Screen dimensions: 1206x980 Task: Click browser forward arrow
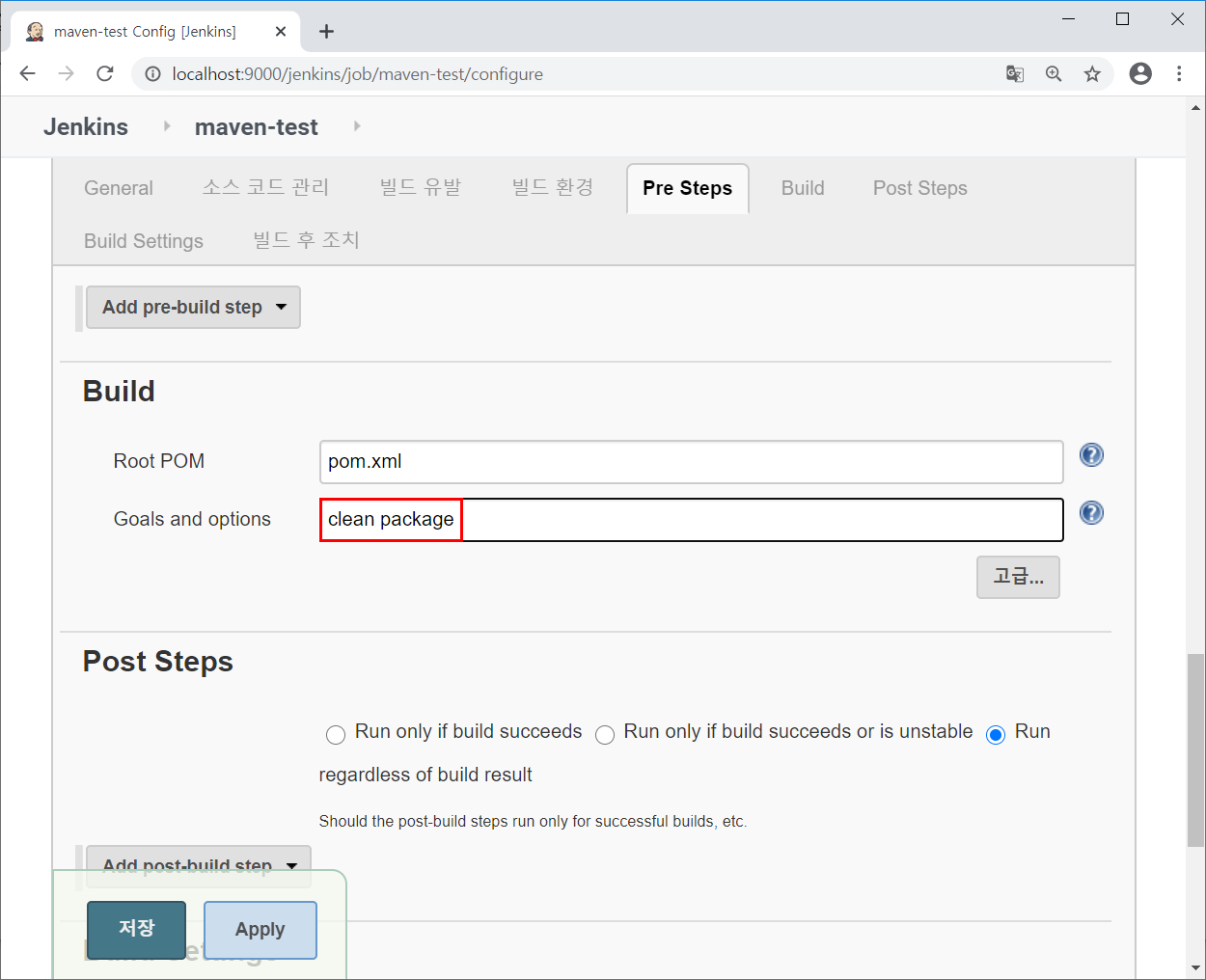pyautogui.click(x=66, y=74)
